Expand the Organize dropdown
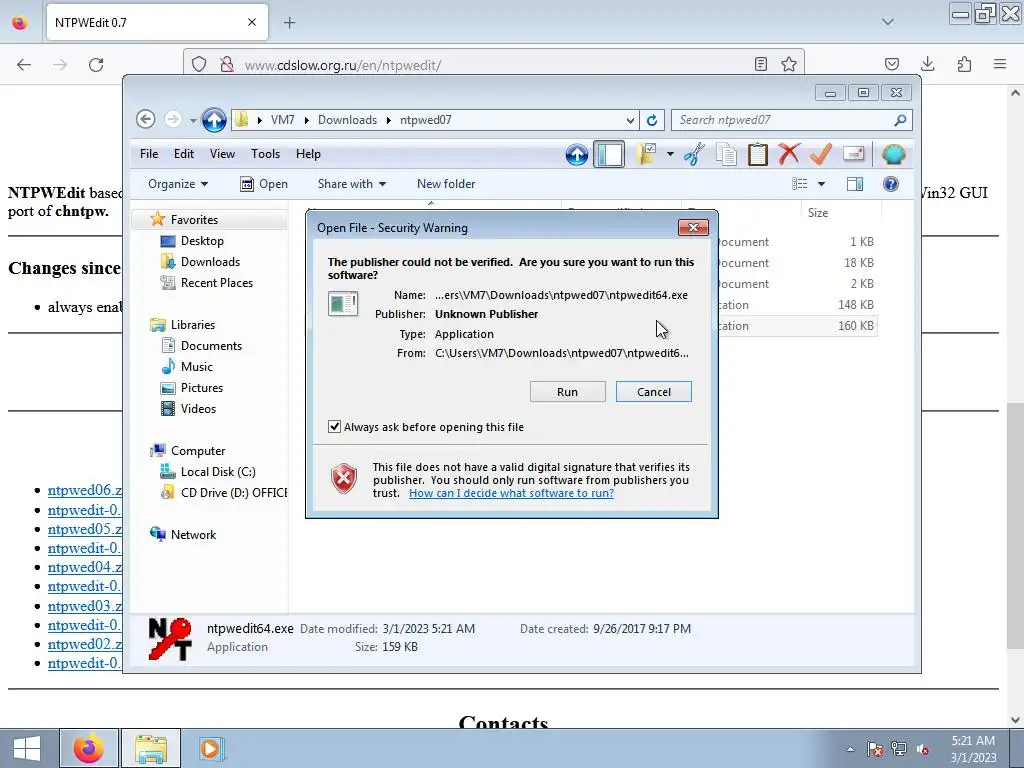Viewport: 1024px width, 768px height. (x=178, y=184)
